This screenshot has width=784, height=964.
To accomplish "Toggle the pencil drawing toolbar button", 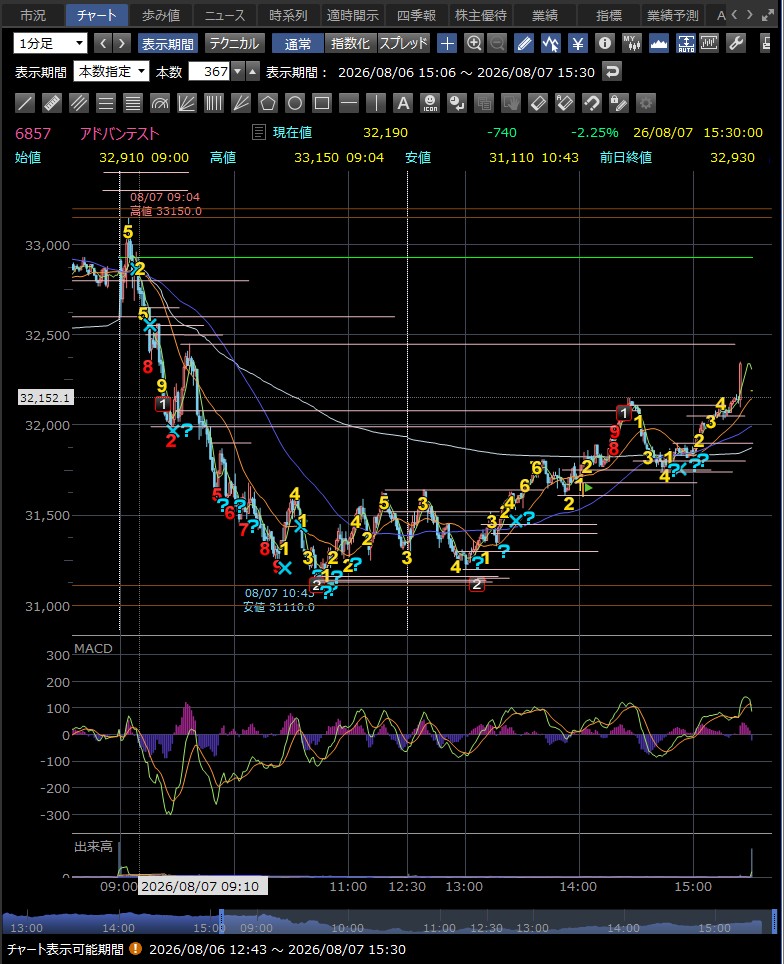I will [524, 44].
